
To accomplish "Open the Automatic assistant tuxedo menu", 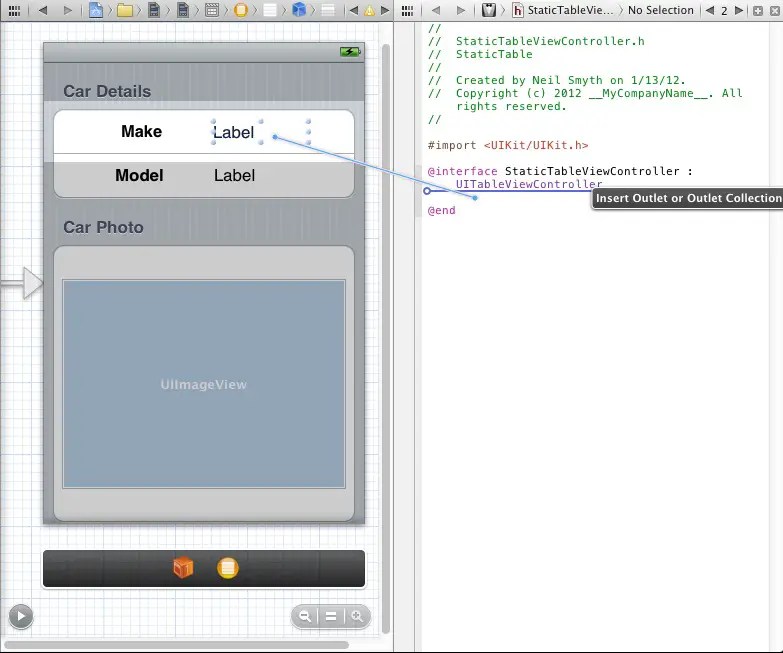I will click(488, 10).
